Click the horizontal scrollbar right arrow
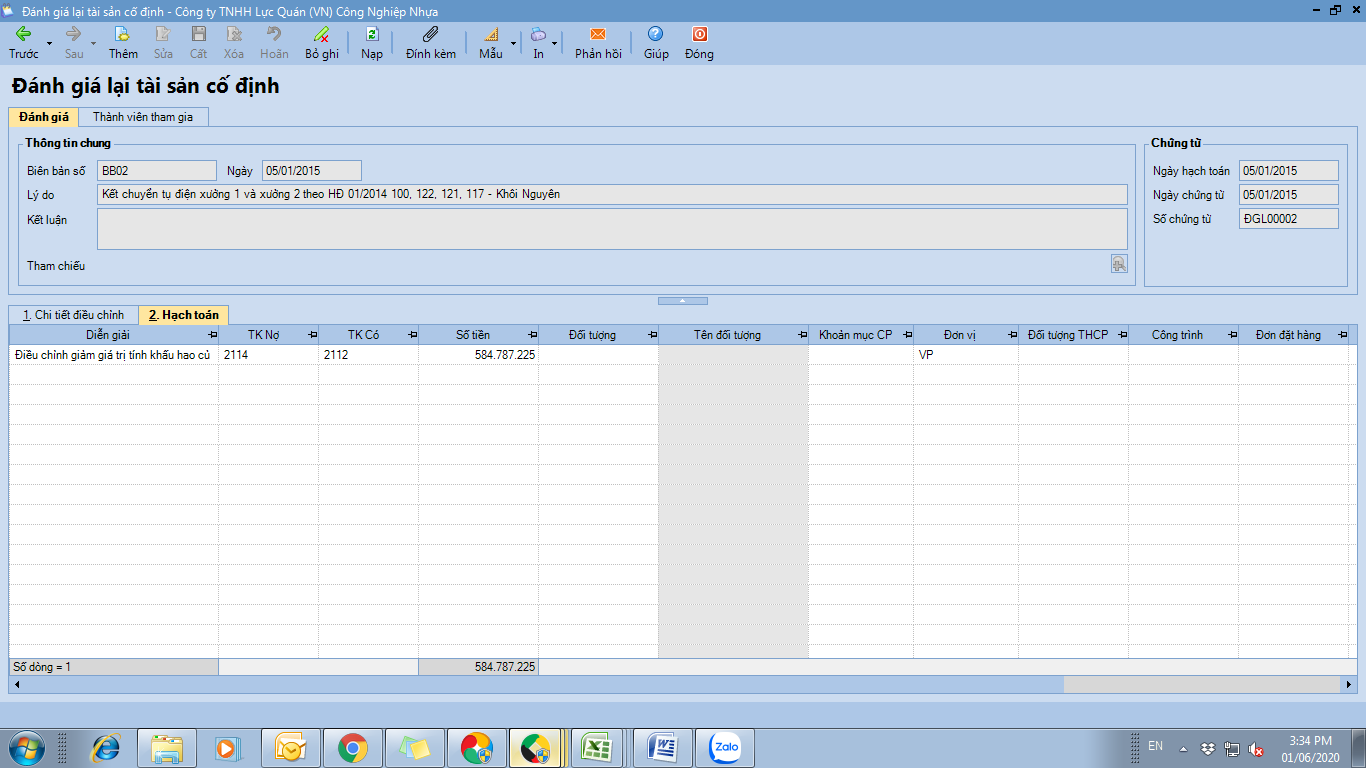 (x=1349, y=685)
